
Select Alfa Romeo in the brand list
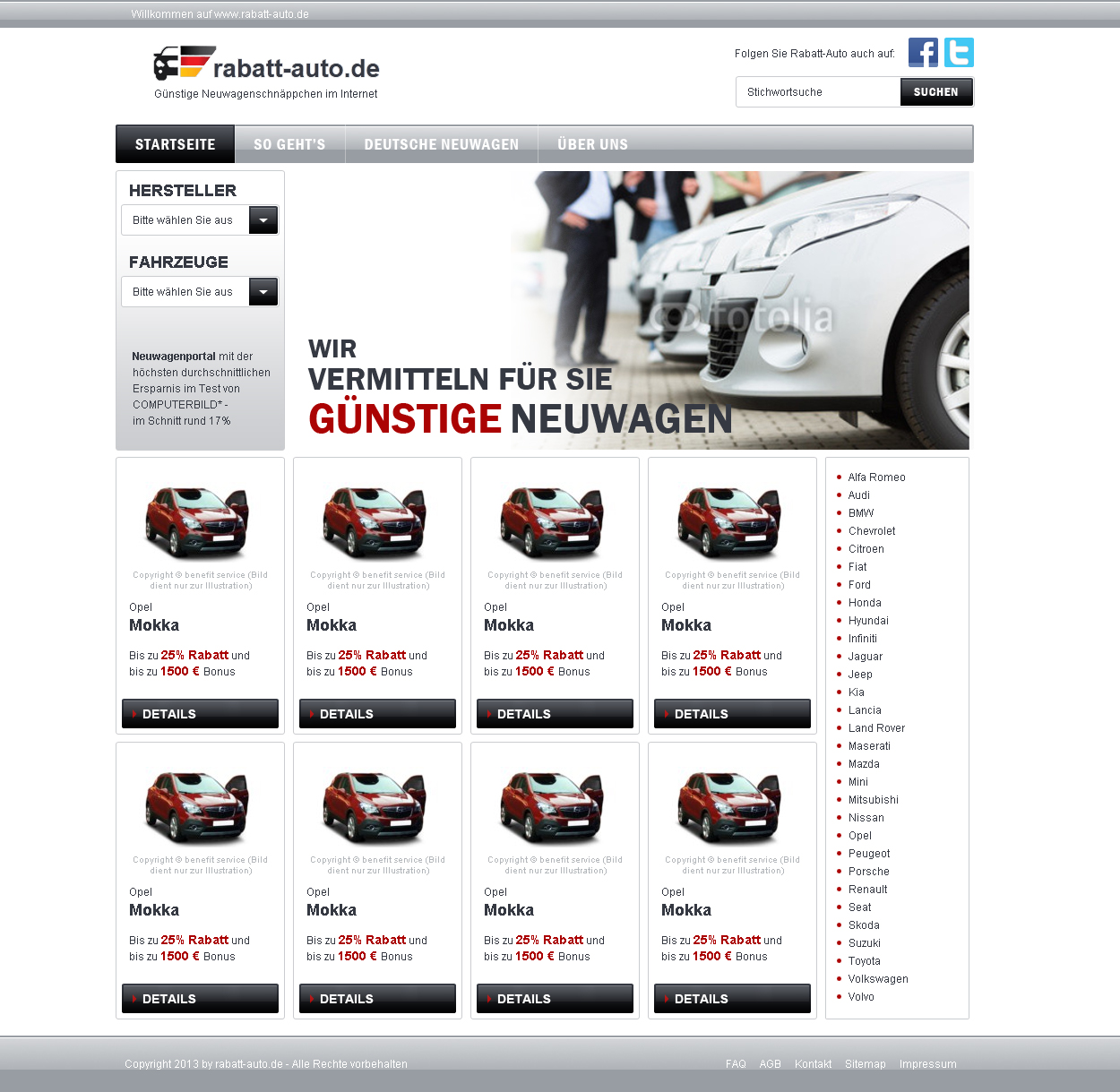tap(876, 477)
